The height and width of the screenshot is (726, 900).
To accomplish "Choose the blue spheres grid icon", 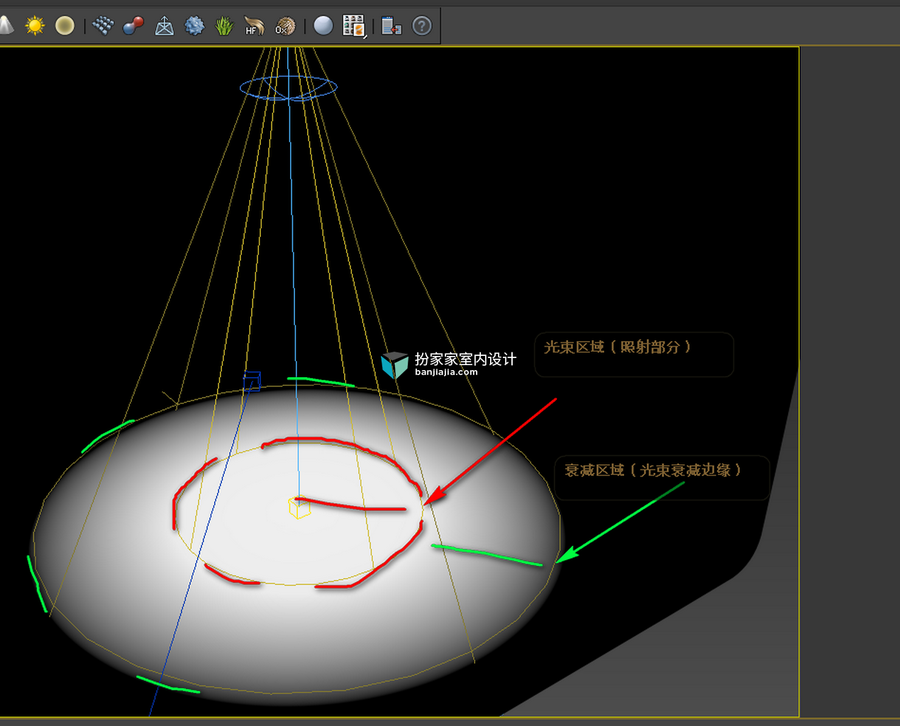I will pyautogui.click(x=103, y=26).
